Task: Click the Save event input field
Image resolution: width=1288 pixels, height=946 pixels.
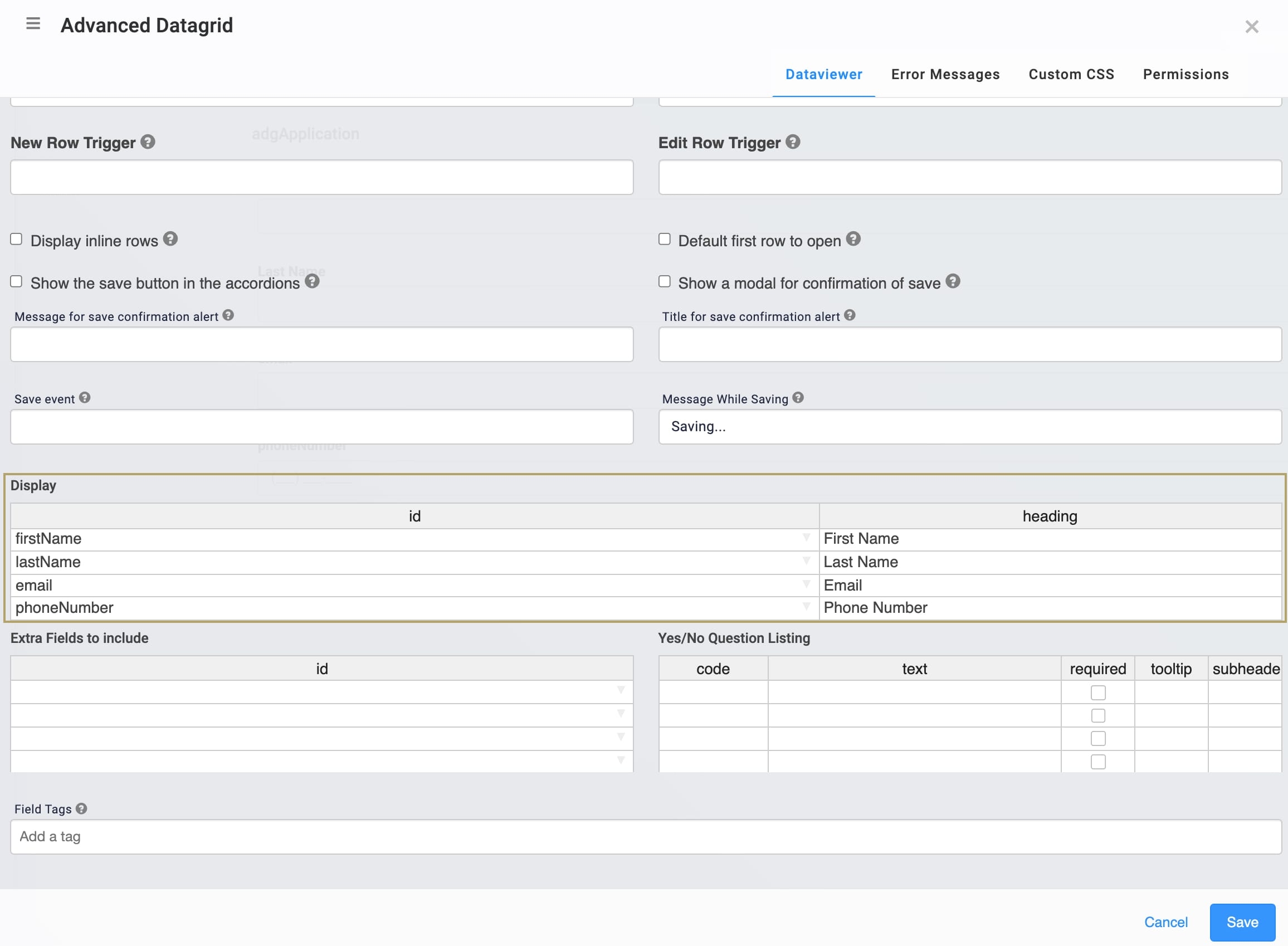Action: tap(321, 427)
